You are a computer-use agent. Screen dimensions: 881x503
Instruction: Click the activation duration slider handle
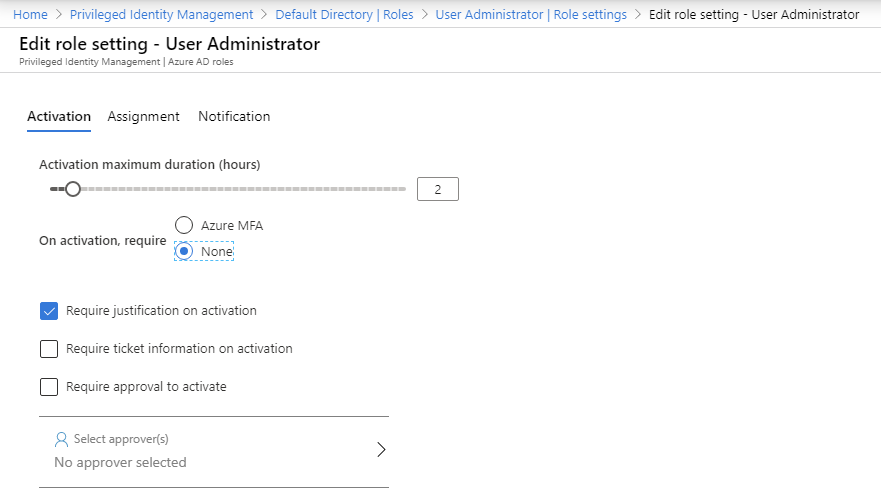click(72, 189)
